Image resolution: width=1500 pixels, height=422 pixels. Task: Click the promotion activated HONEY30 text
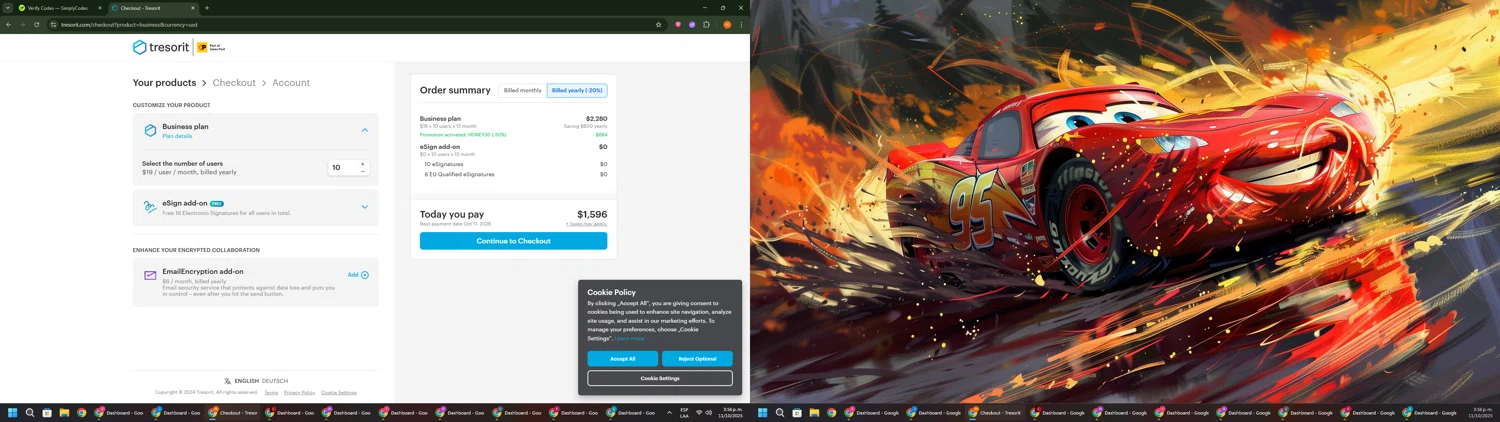tap(463, 135)
